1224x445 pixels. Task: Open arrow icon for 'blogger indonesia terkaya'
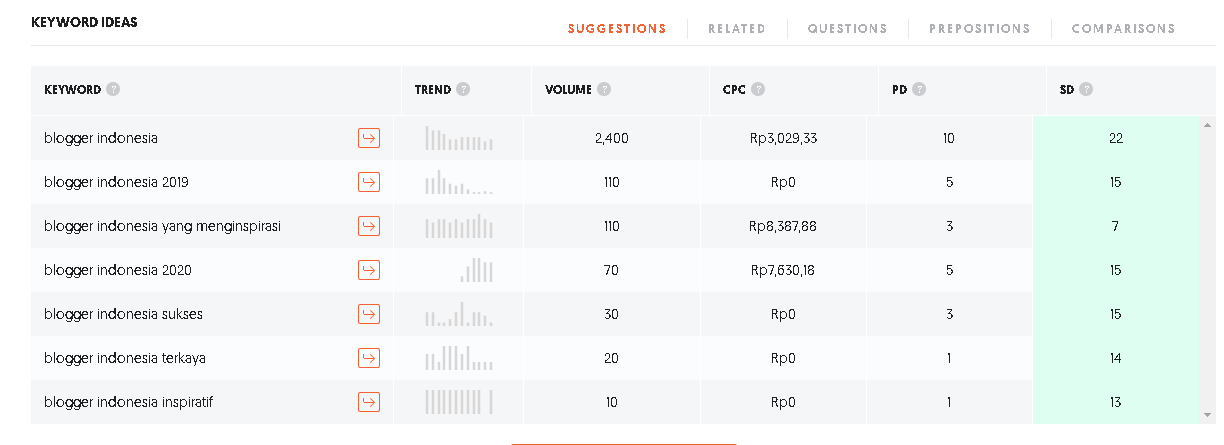coord(369,358)
